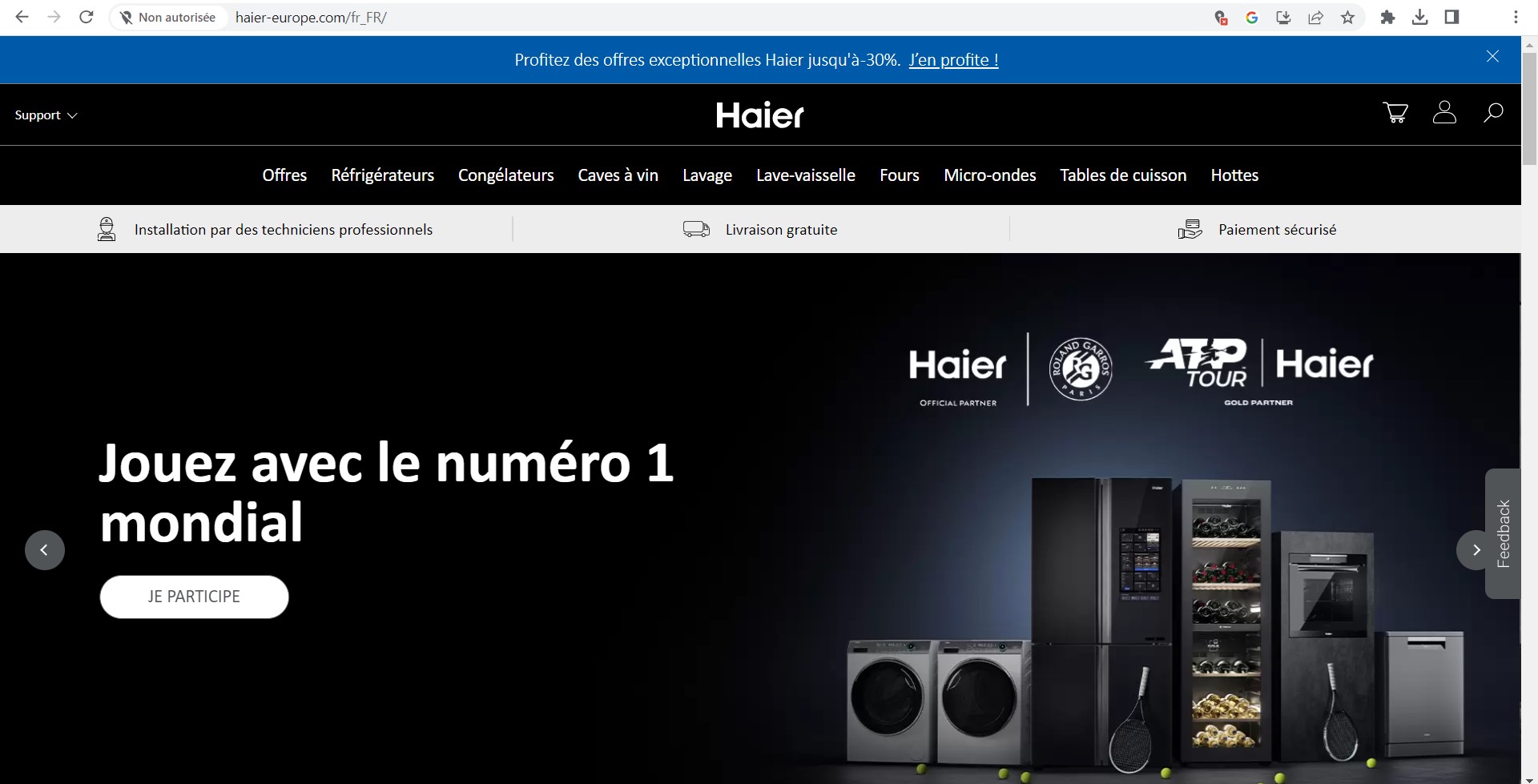Expand the Support dropdown menu
The image size is (1538, 784).
click(x=46, y=115)
